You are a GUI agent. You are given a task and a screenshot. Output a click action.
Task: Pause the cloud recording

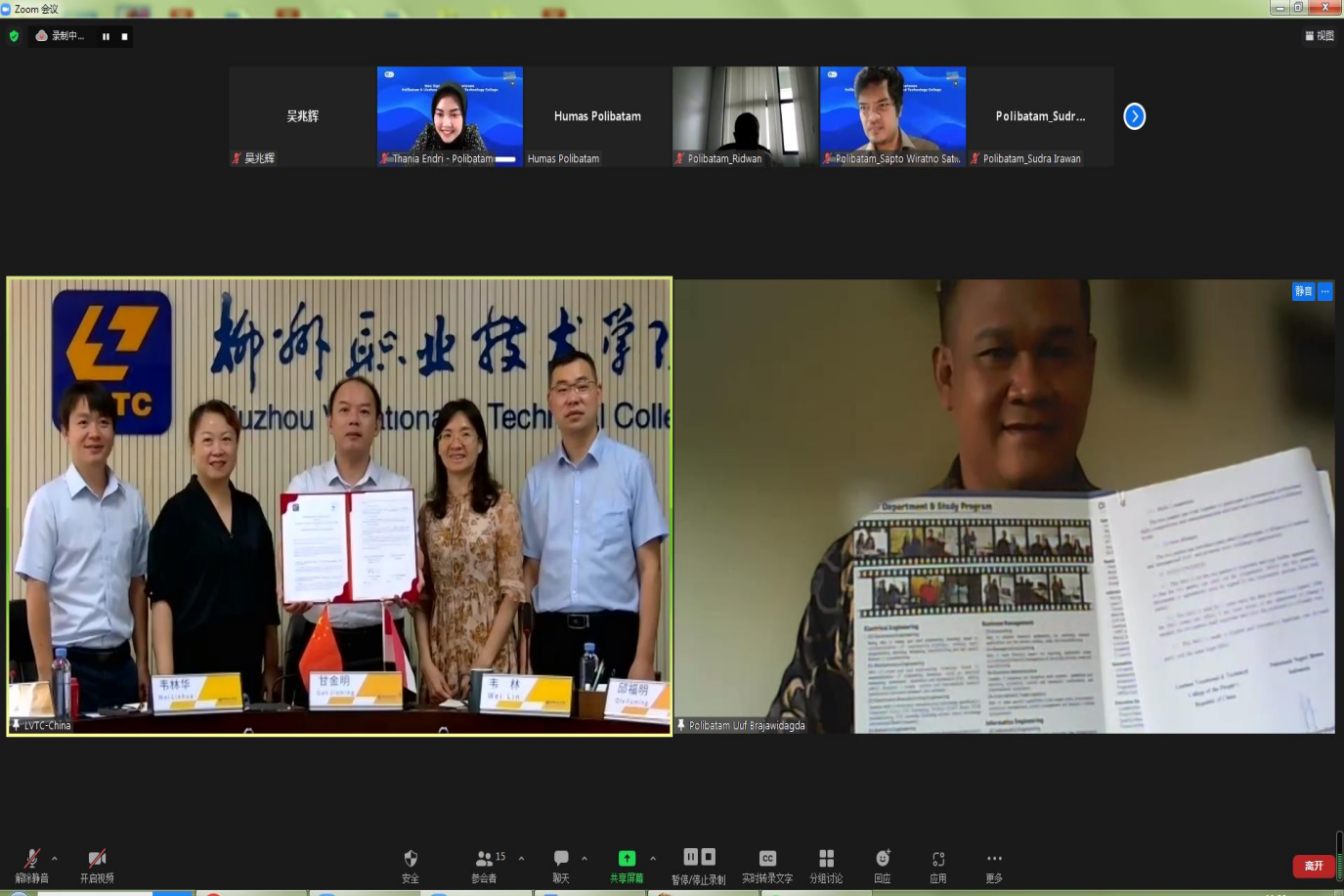pos(106,36)
